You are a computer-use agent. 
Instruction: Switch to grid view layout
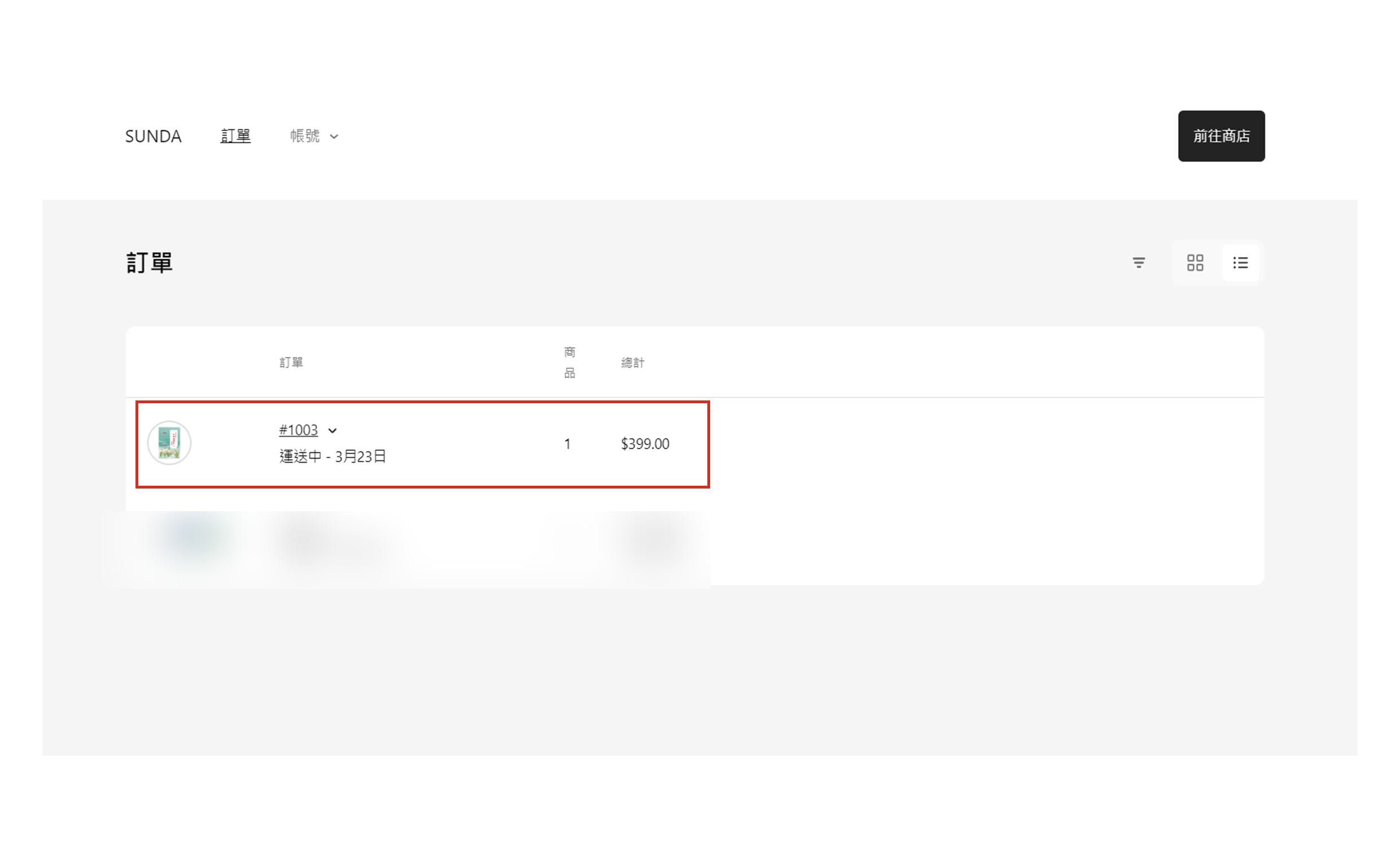pyautogui.click(x=1195, y=263)
